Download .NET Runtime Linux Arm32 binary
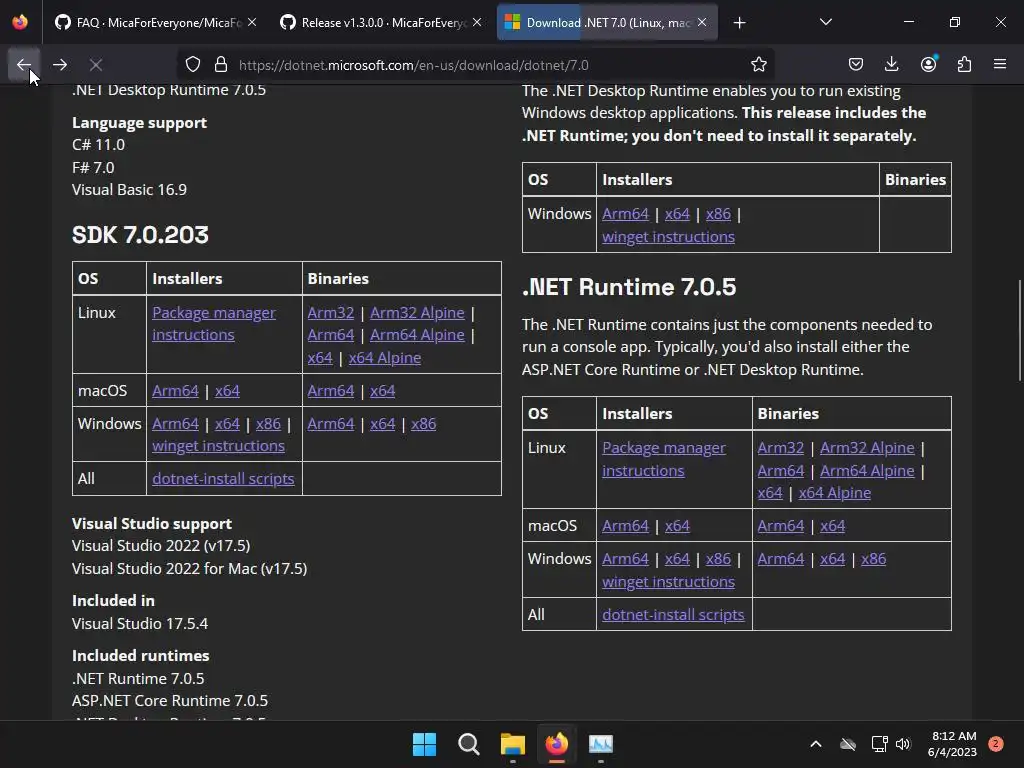1024x768 pixels. 780,448
